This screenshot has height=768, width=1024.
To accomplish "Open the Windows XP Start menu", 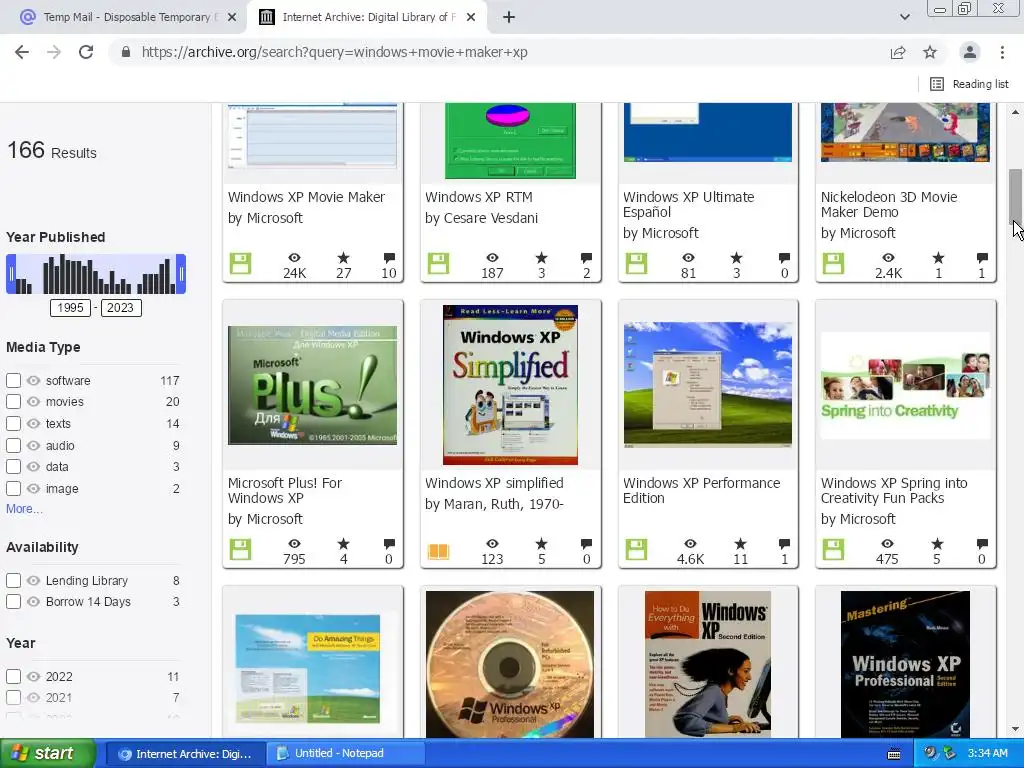I will coord(48,754).
